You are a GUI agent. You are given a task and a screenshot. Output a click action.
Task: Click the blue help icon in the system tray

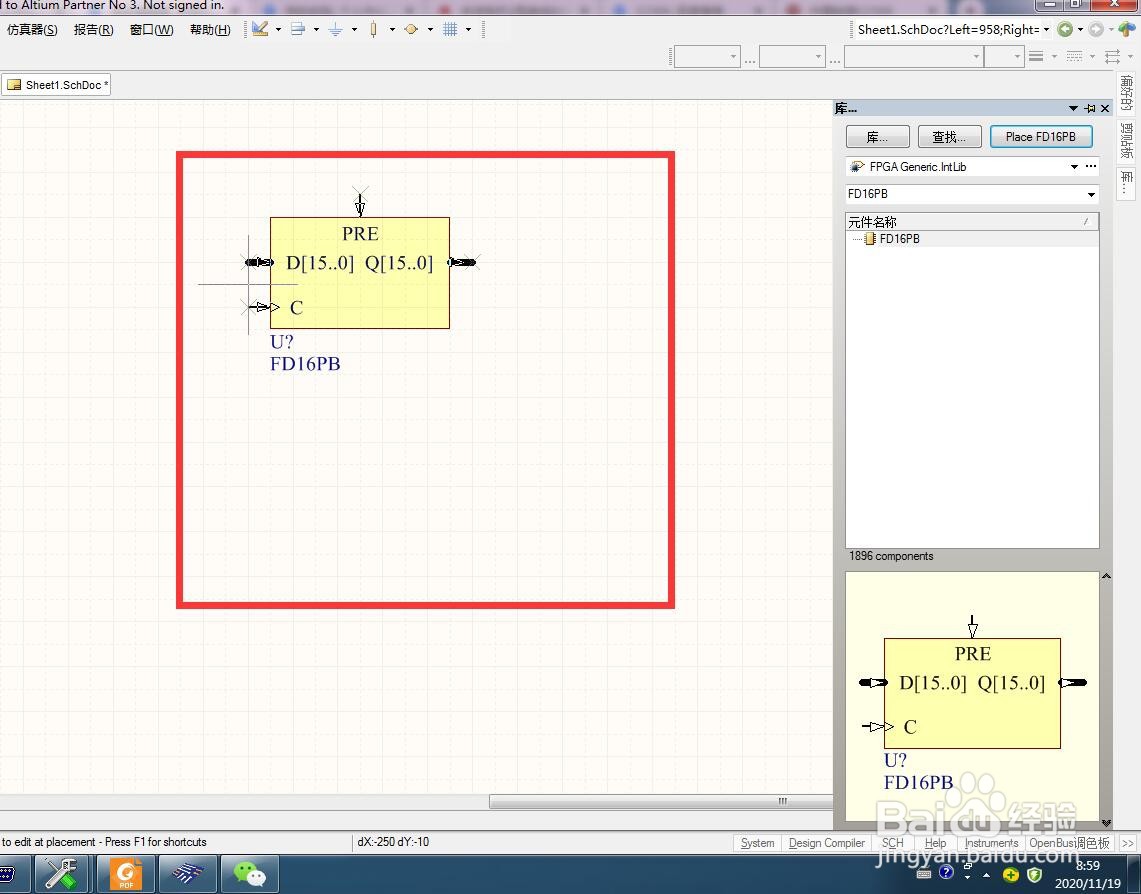[946, 871]
